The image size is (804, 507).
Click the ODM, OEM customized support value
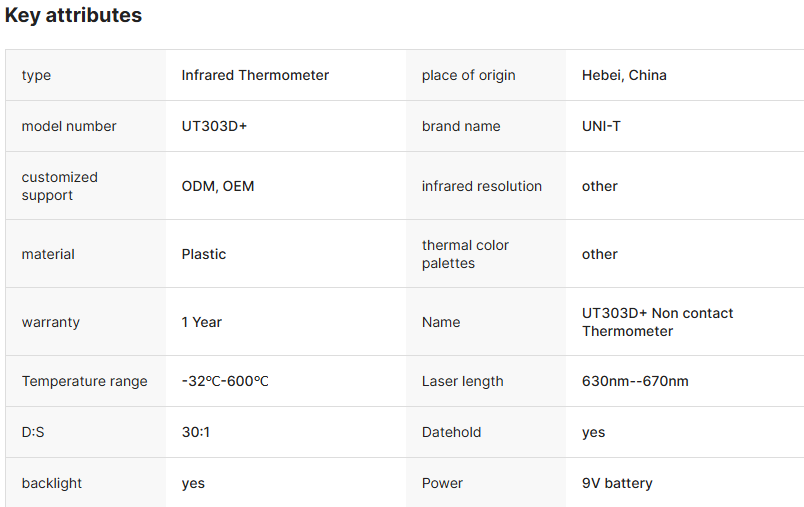pyautogui.click(x=218, y=186)
